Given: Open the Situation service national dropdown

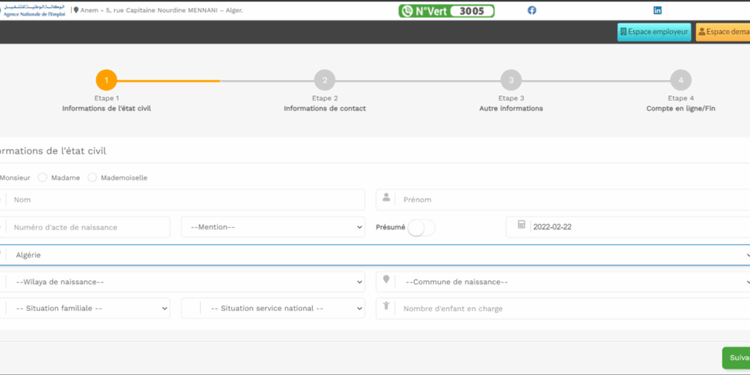Looking at the screenshot, I should tap(273, 309).
